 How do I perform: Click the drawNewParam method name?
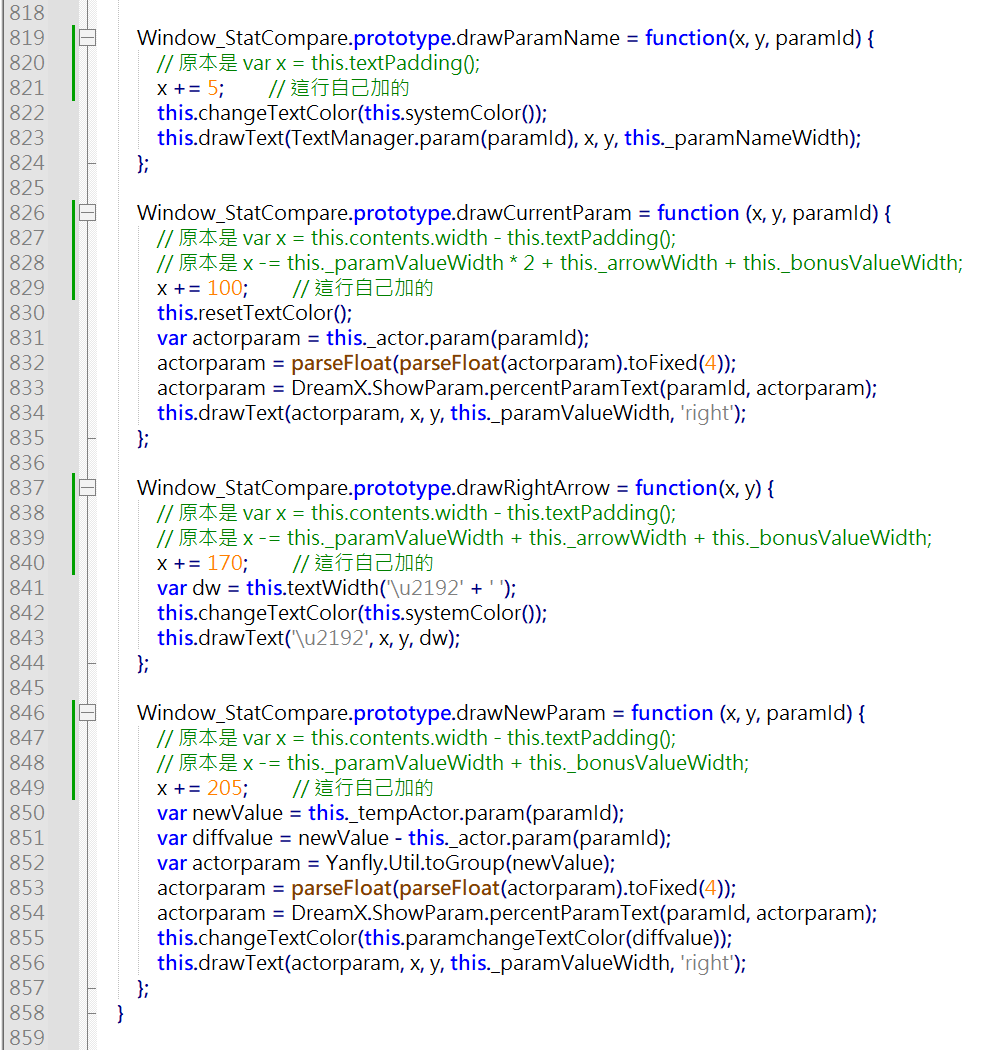tap(530, 713)
